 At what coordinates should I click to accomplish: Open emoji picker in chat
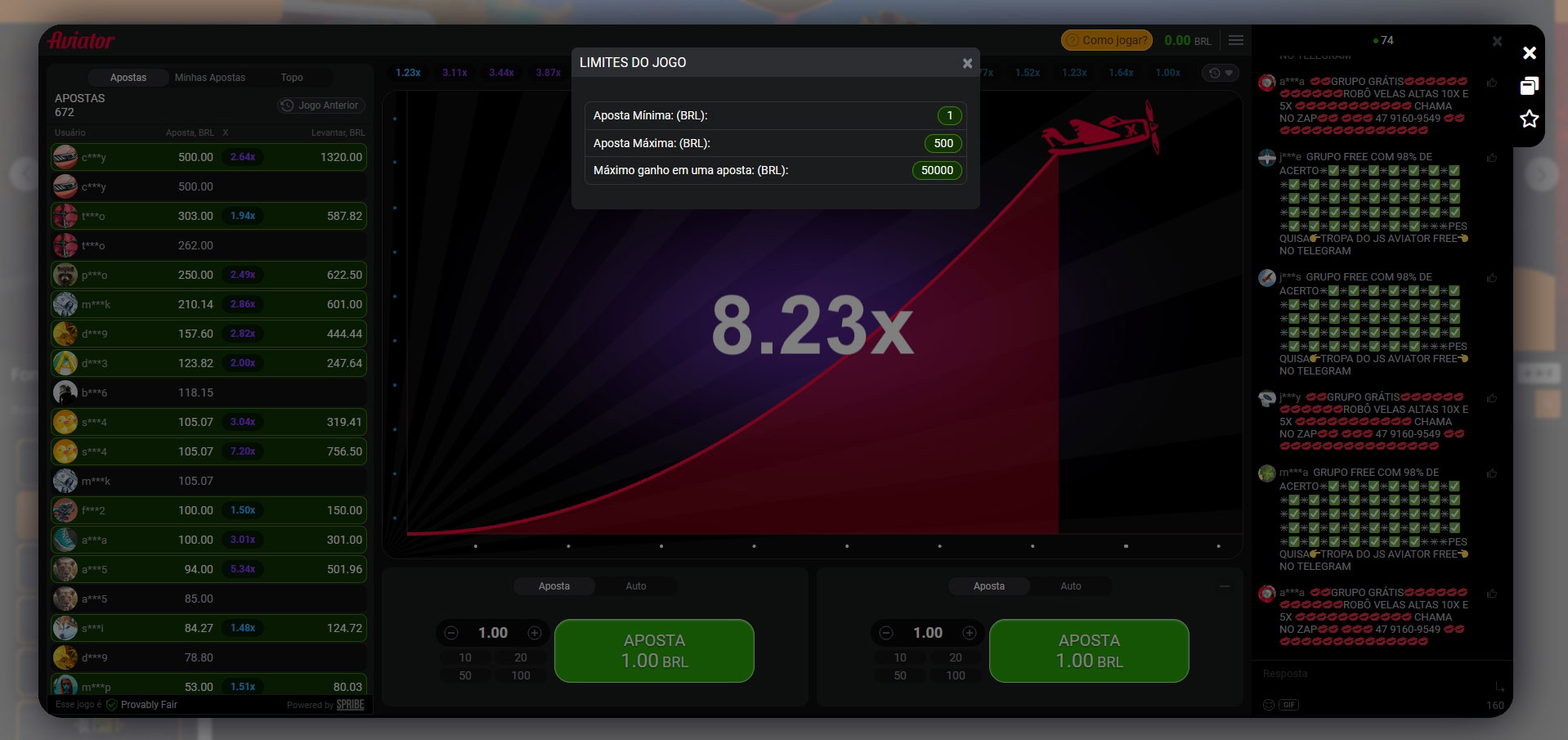point(1269,705)
